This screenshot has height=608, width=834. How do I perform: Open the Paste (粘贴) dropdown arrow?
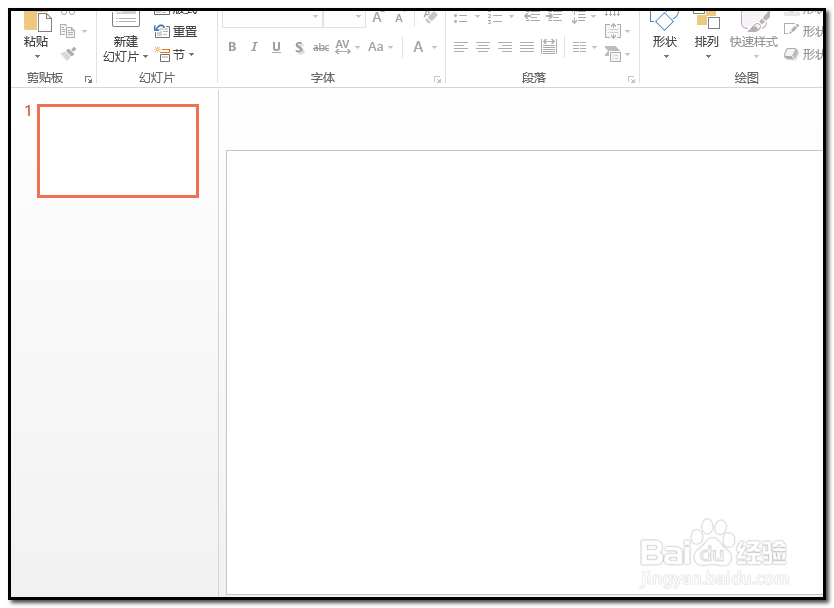pos(37,56)
